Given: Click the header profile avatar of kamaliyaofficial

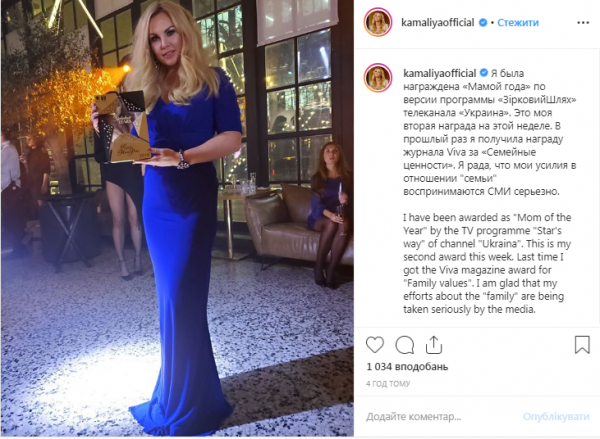Looking at the screenshot, I should click(378, 23).
